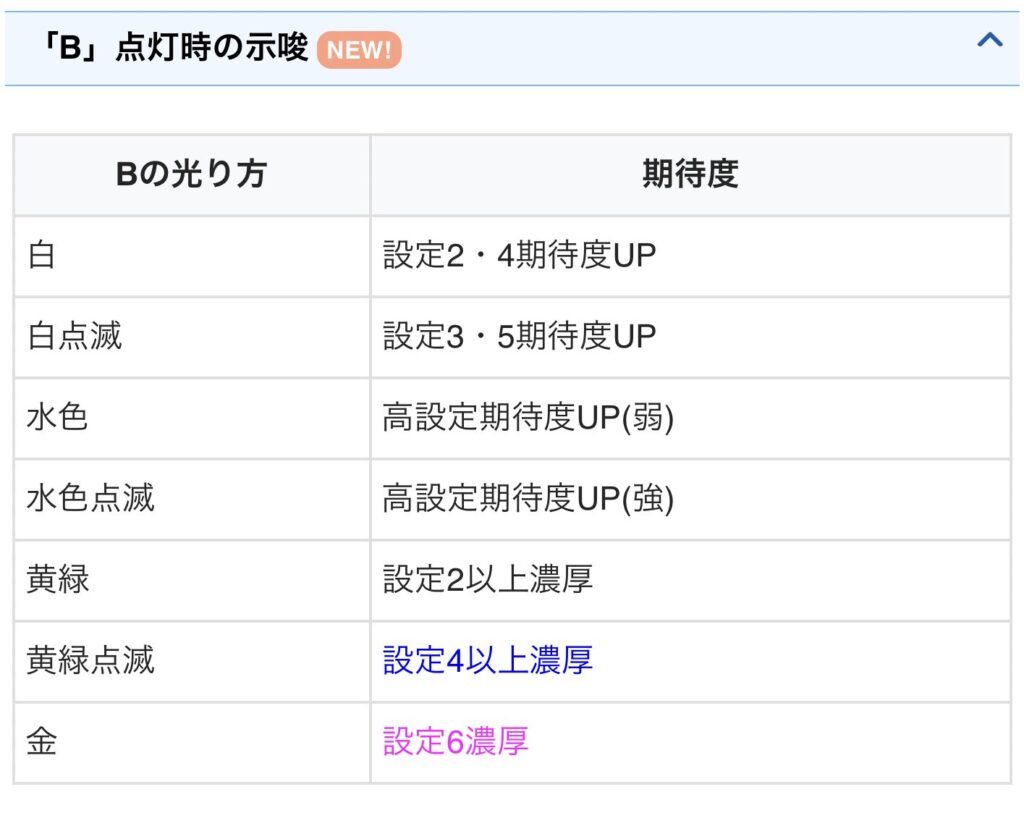Click the blue 設定4以上濃厚 text
1024x821 pixels.
click(487, 661)
